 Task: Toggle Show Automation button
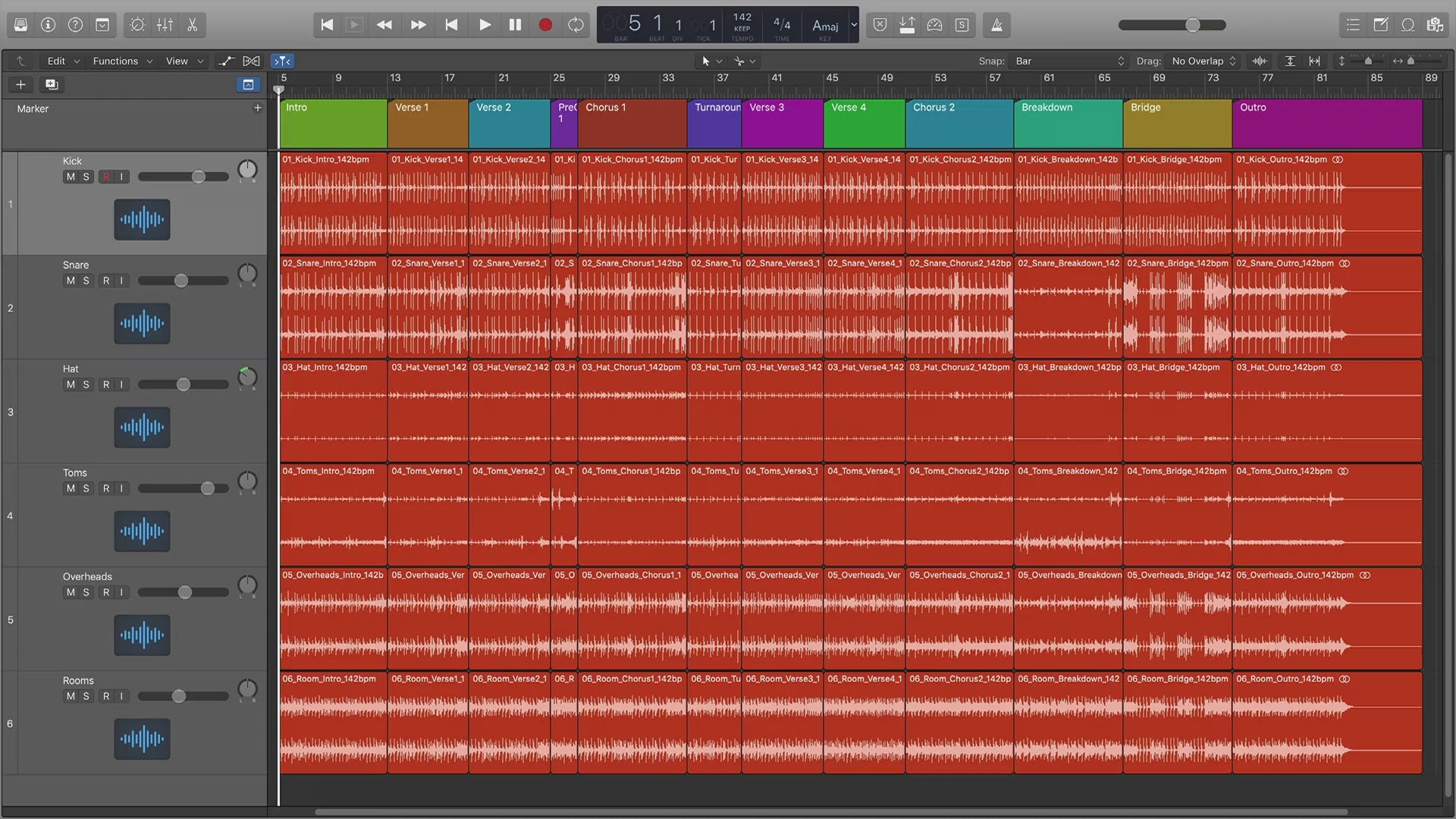coord(225,61)
